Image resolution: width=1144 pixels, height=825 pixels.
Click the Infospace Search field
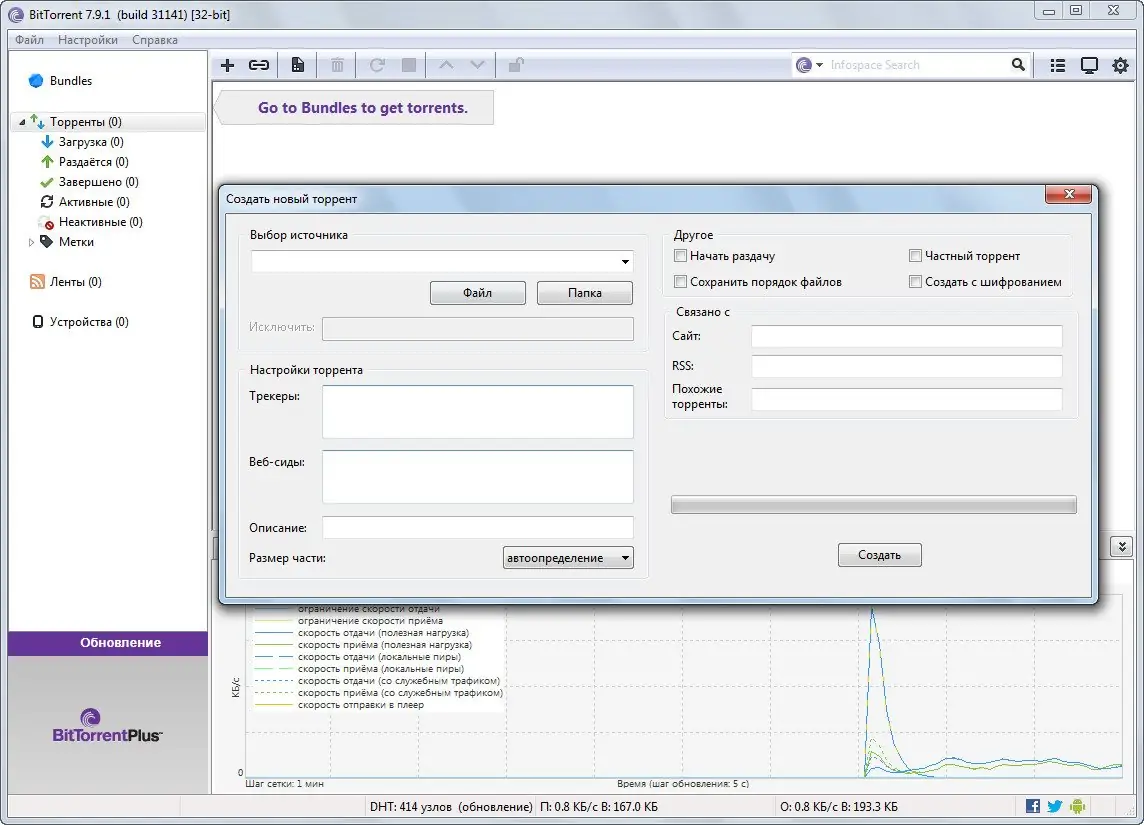(x=918, y=65)
